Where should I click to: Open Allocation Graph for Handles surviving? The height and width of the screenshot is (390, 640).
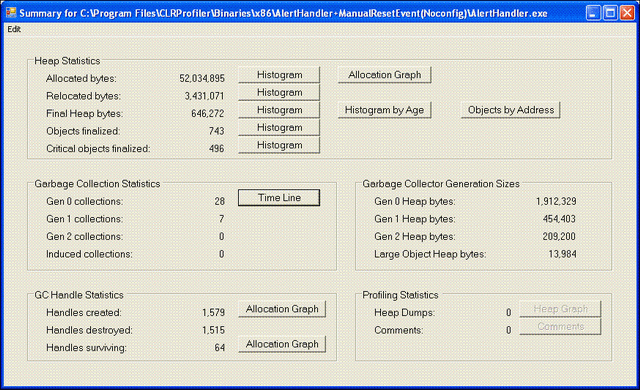point(282,344)
